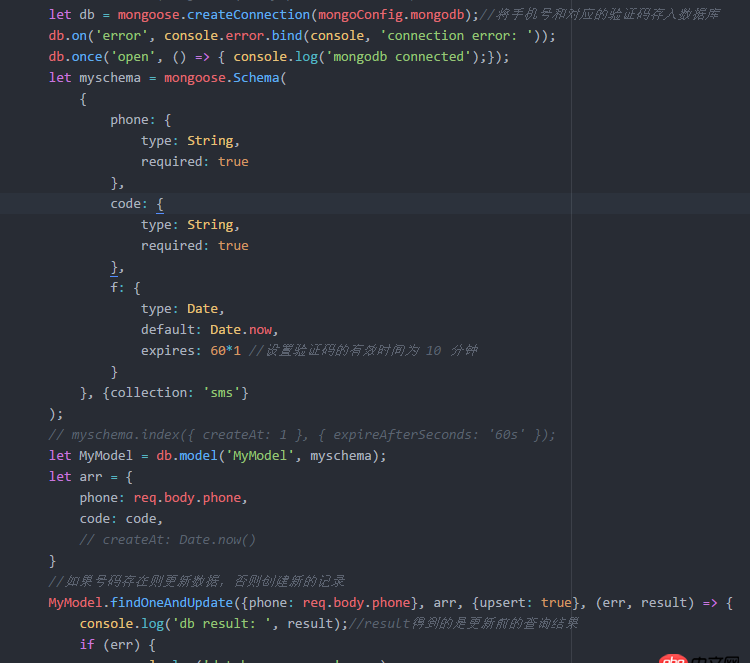Click the Chinese comment after 'expires: 60*1'
750x663 pixels.
[x=364, y=351]
